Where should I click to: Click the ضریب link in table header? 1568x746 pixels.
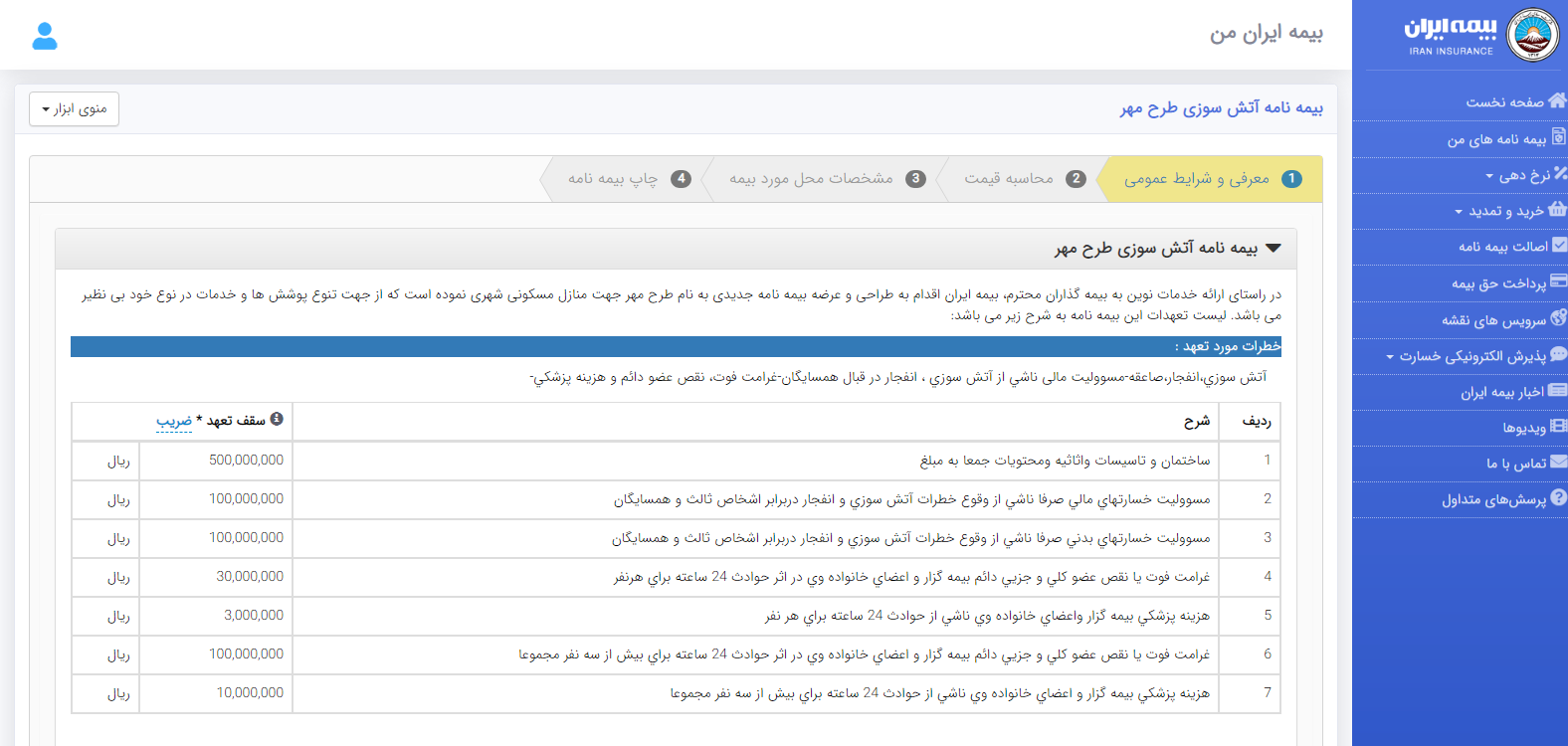(174, 421)
